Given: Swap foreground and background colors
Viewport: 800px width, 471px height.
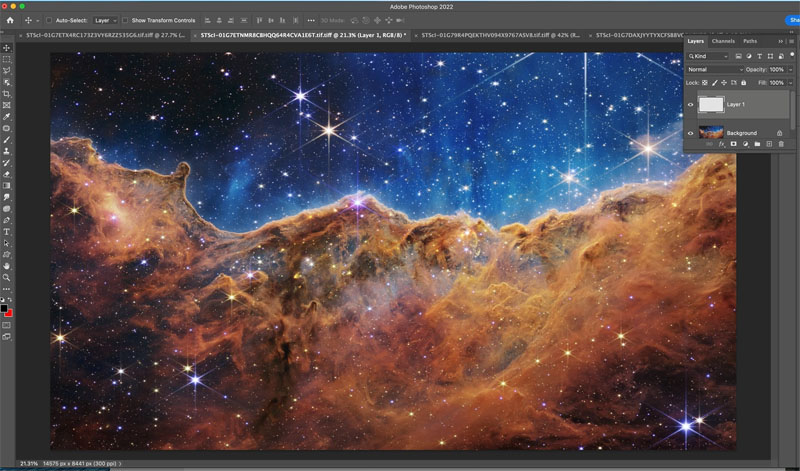Looking at the screenshot, I should [x=10, y=300].
